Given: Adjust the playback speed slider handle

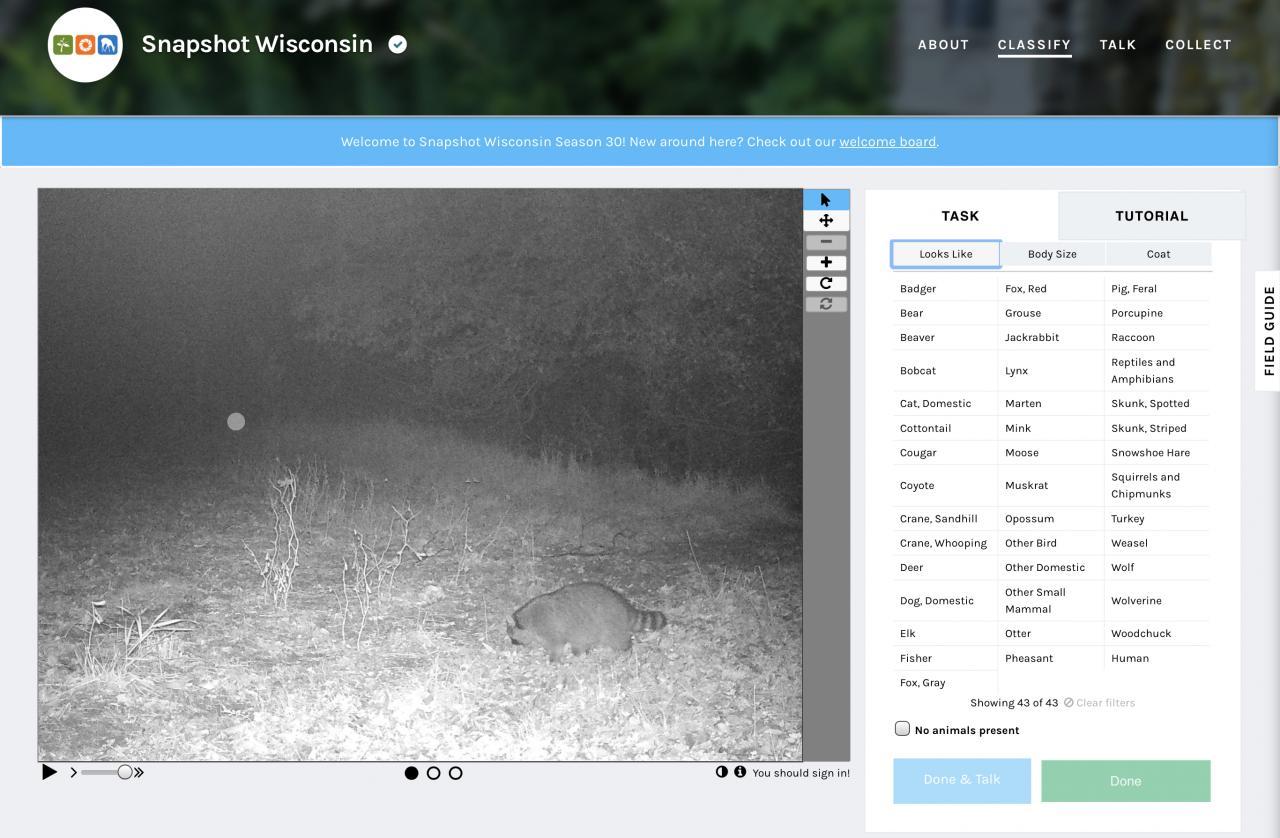Looking at the screenshot, I should click(125, 772).
